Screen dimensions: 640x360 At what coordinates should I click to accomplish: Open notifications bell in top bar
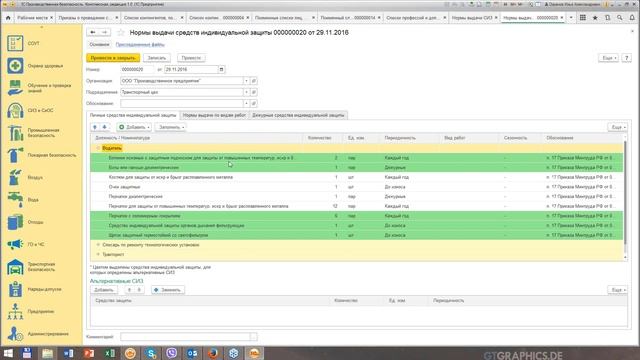(x=632, y=18)
